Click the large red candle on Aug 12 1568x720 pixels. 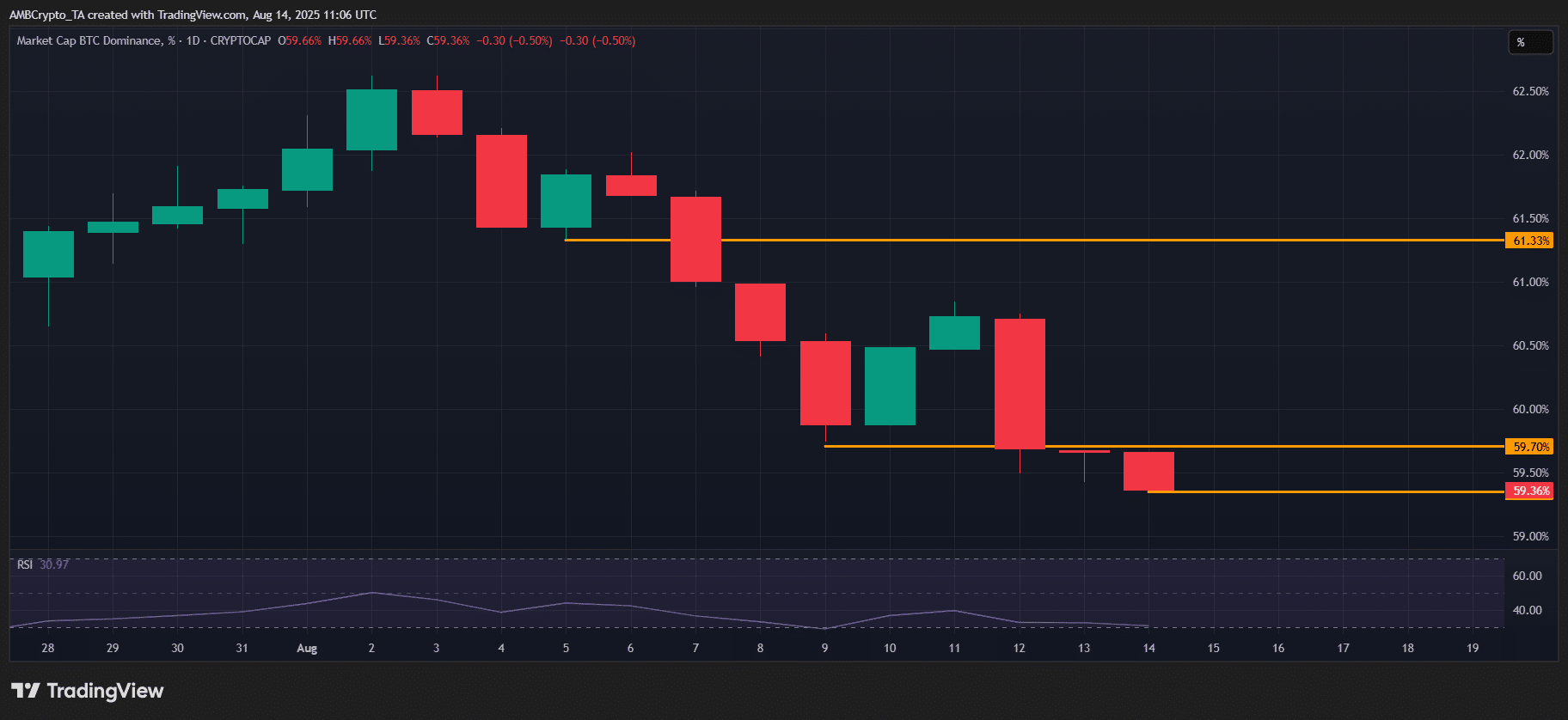[1020, 383]
